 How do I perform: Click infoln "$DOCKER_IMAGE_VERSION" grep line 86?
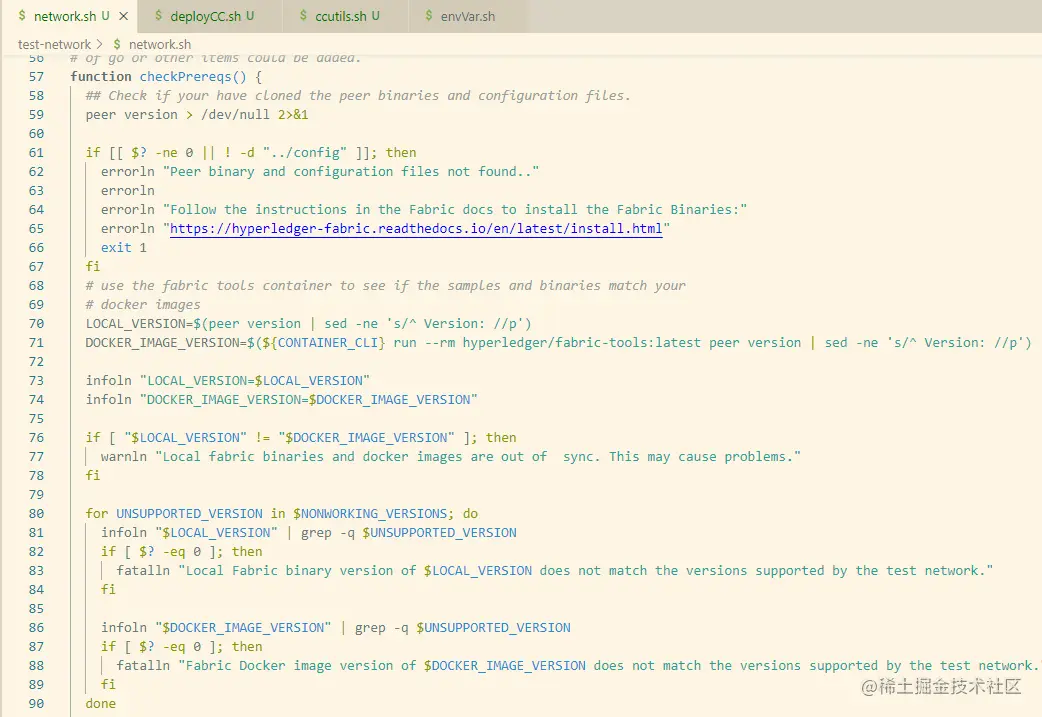(336, 628)
